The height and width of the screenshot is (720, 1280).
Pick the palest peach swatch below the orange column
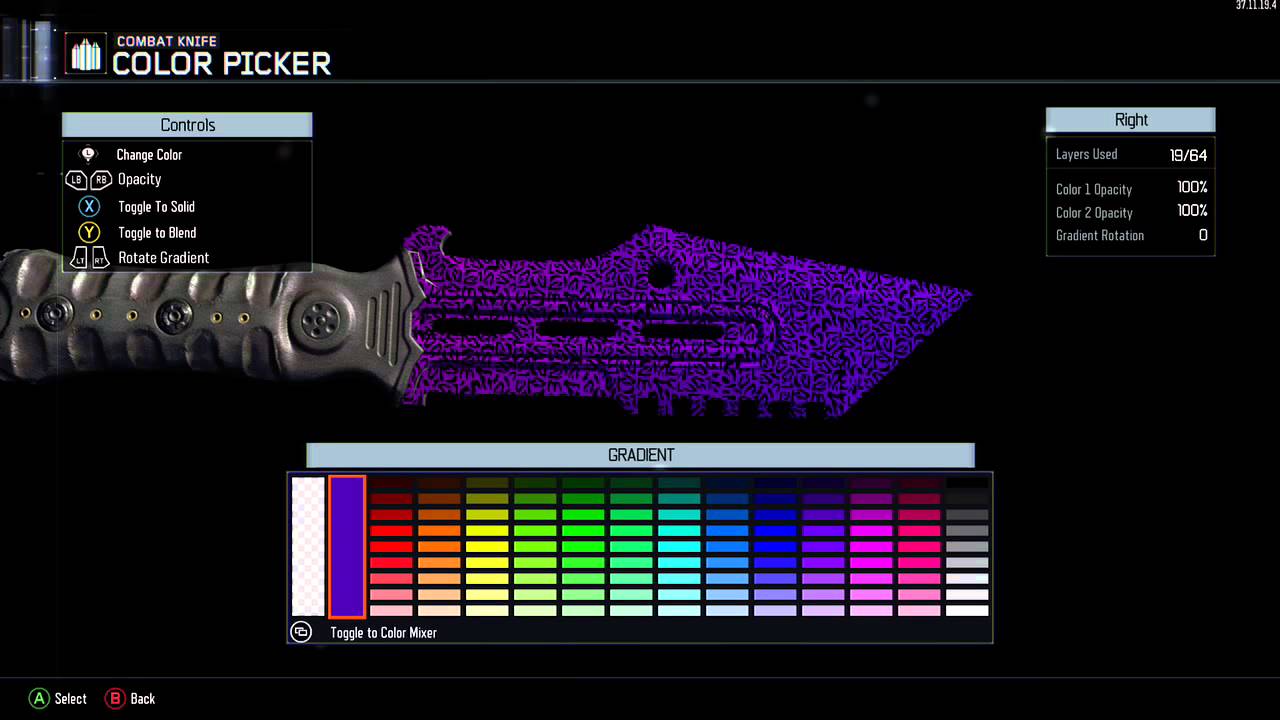click(439, 610)
